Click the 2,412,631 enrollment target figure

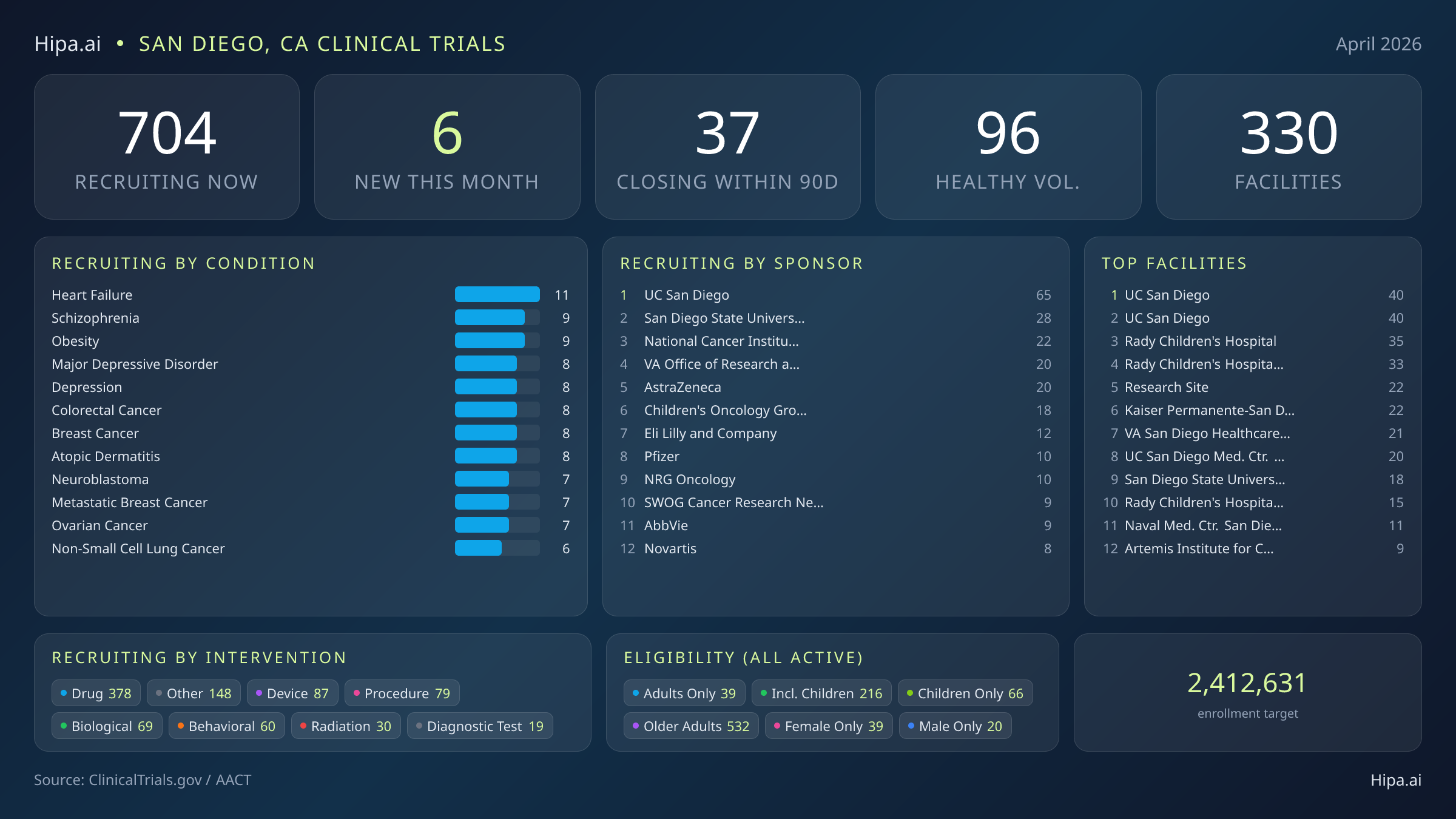[x=1247, y=683]
